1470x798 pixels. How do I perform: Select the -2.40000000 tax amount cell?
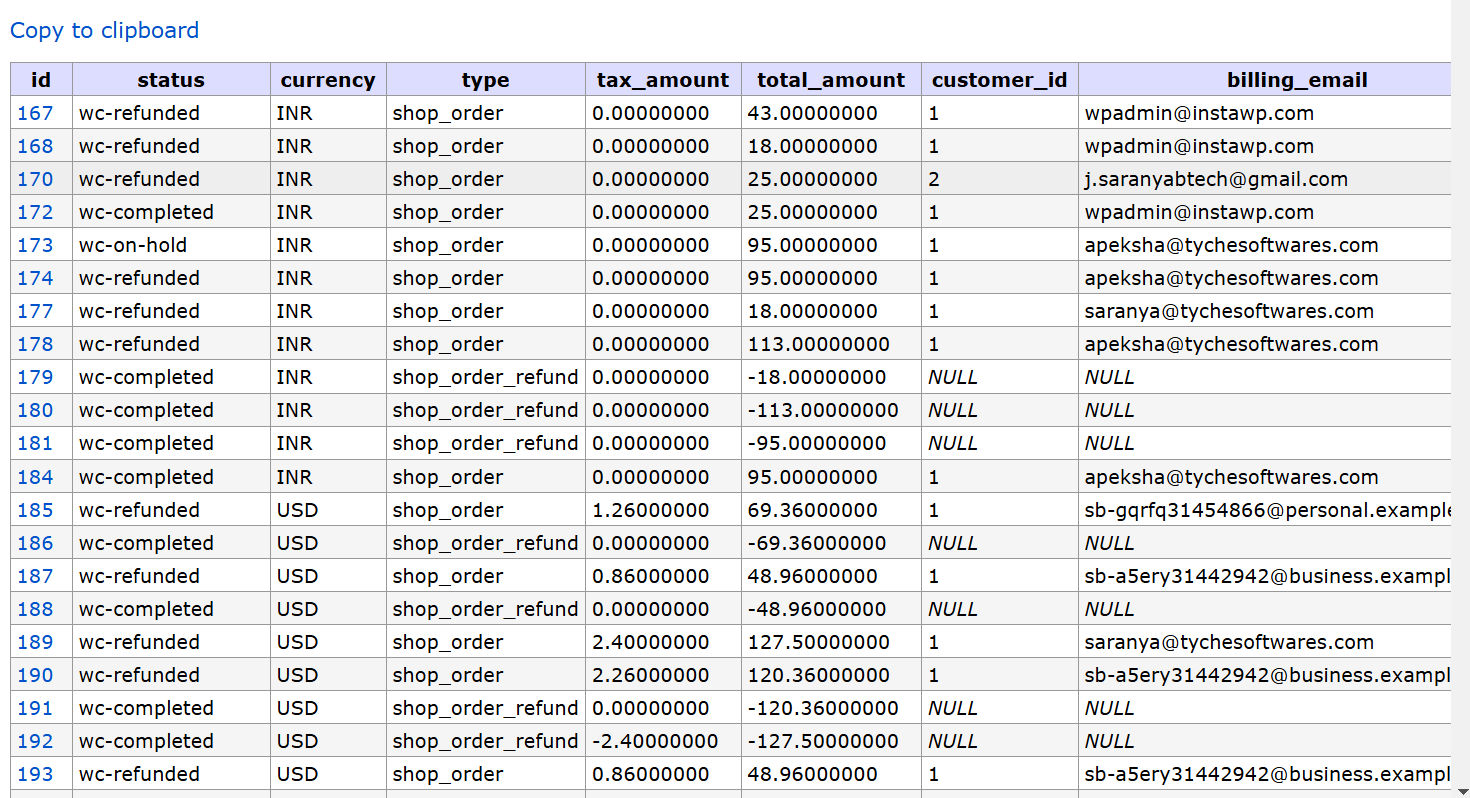(x=655, y=741)
